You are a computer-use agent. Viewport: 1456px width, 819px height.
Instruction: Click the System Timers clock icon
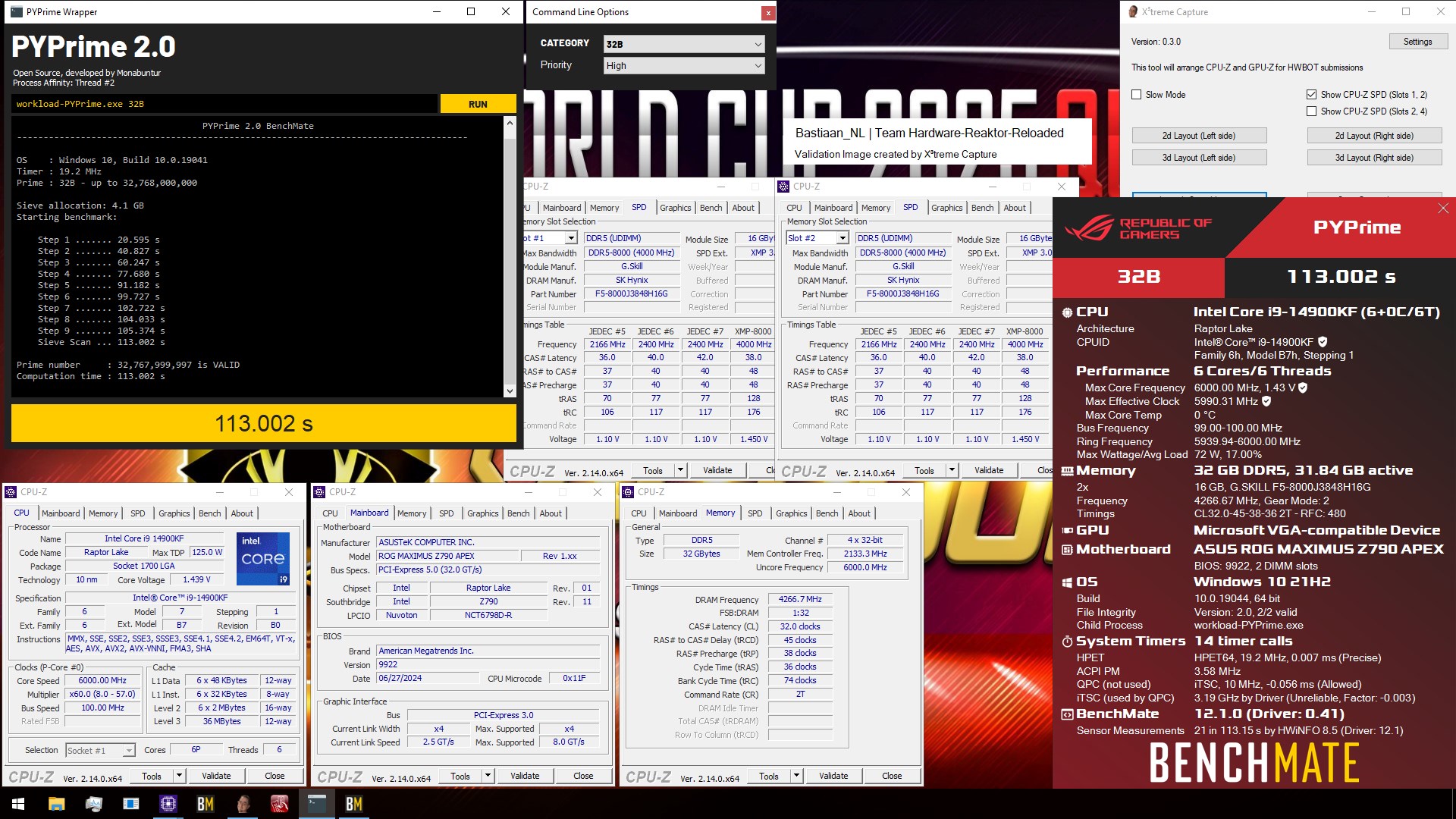point(1067,642)
